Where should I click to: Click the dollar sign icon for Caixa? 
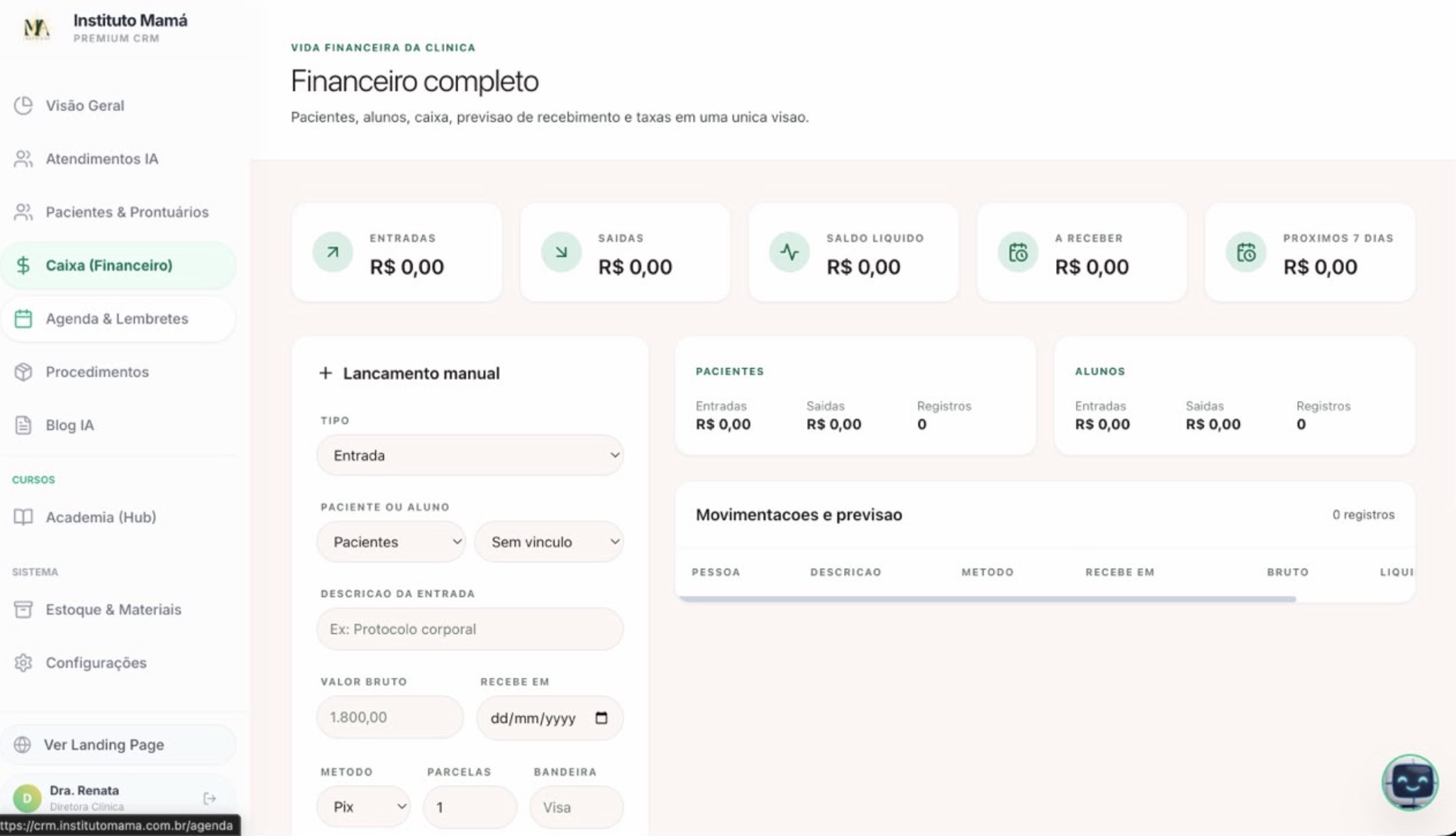[x=23, y=265]
